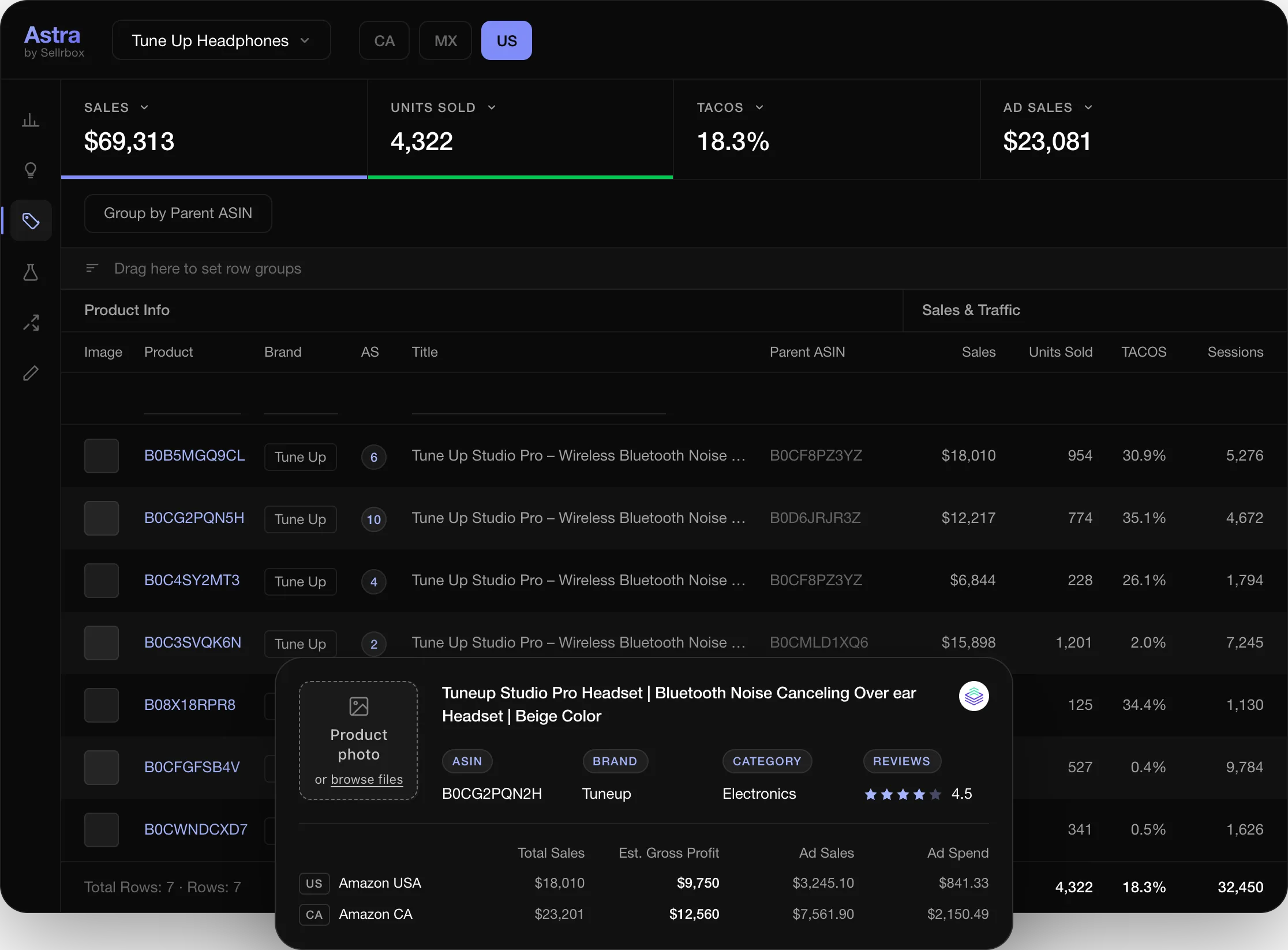Open product link B0C3SVQK6N
The height and width of the screenshot is (950, 1288).
pos(193,642)
